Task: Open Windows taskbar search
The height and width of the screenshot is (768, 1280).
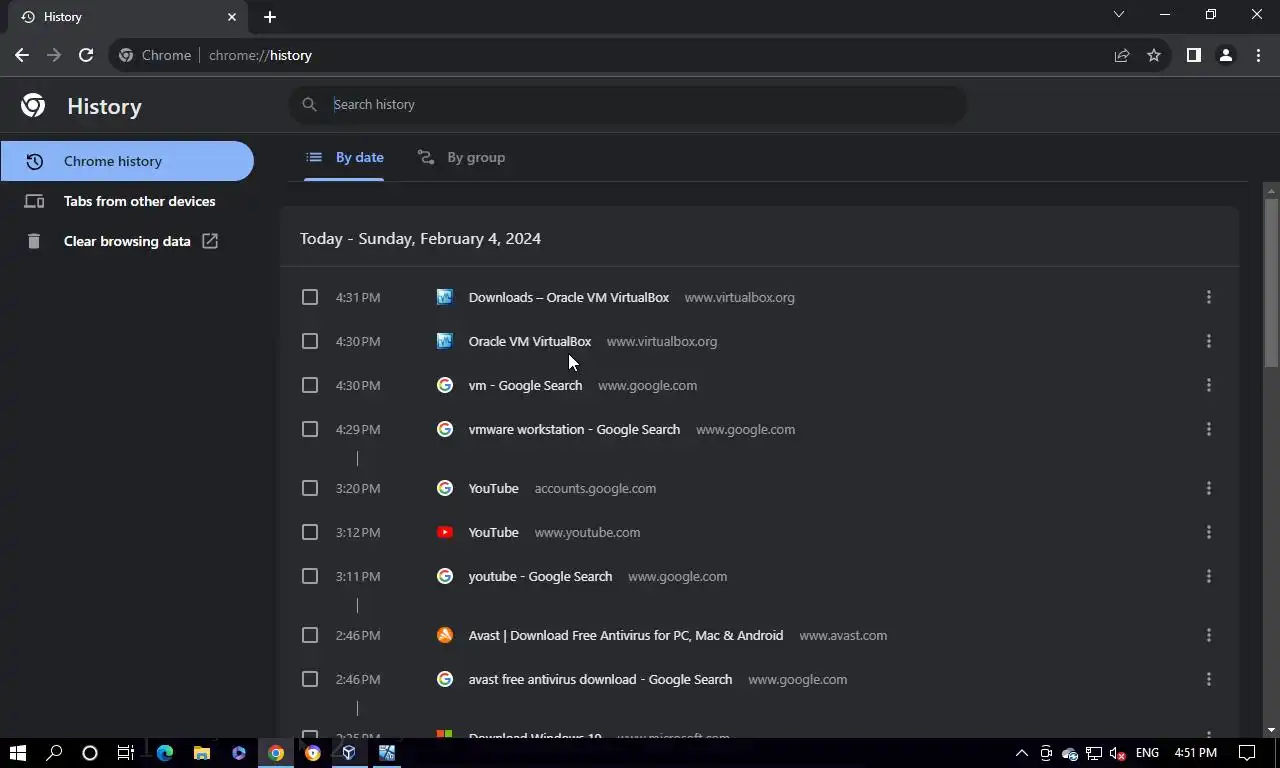Action: tap(54, 753)
